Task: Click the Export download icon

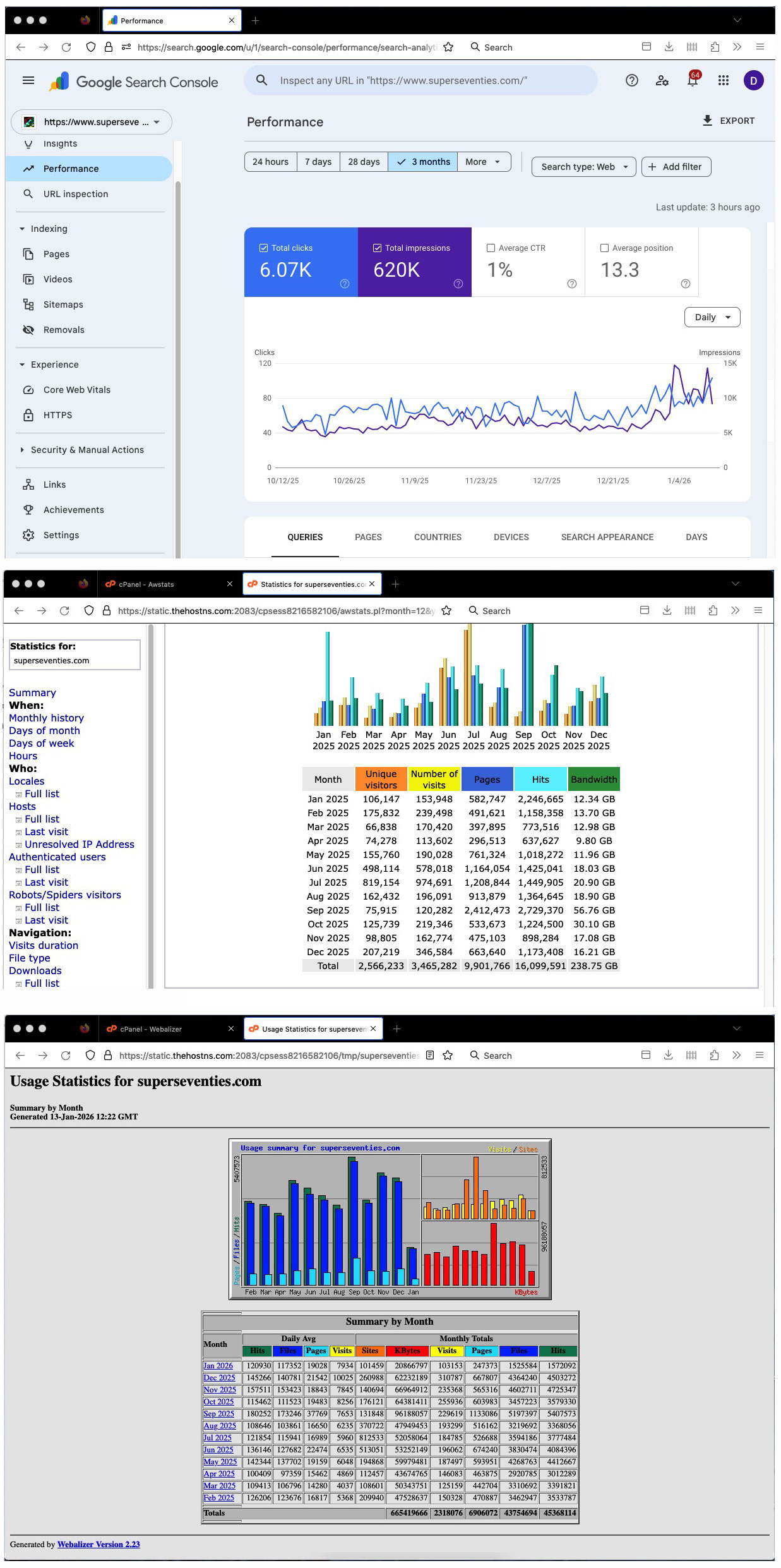Action: [x=707, y=121]
